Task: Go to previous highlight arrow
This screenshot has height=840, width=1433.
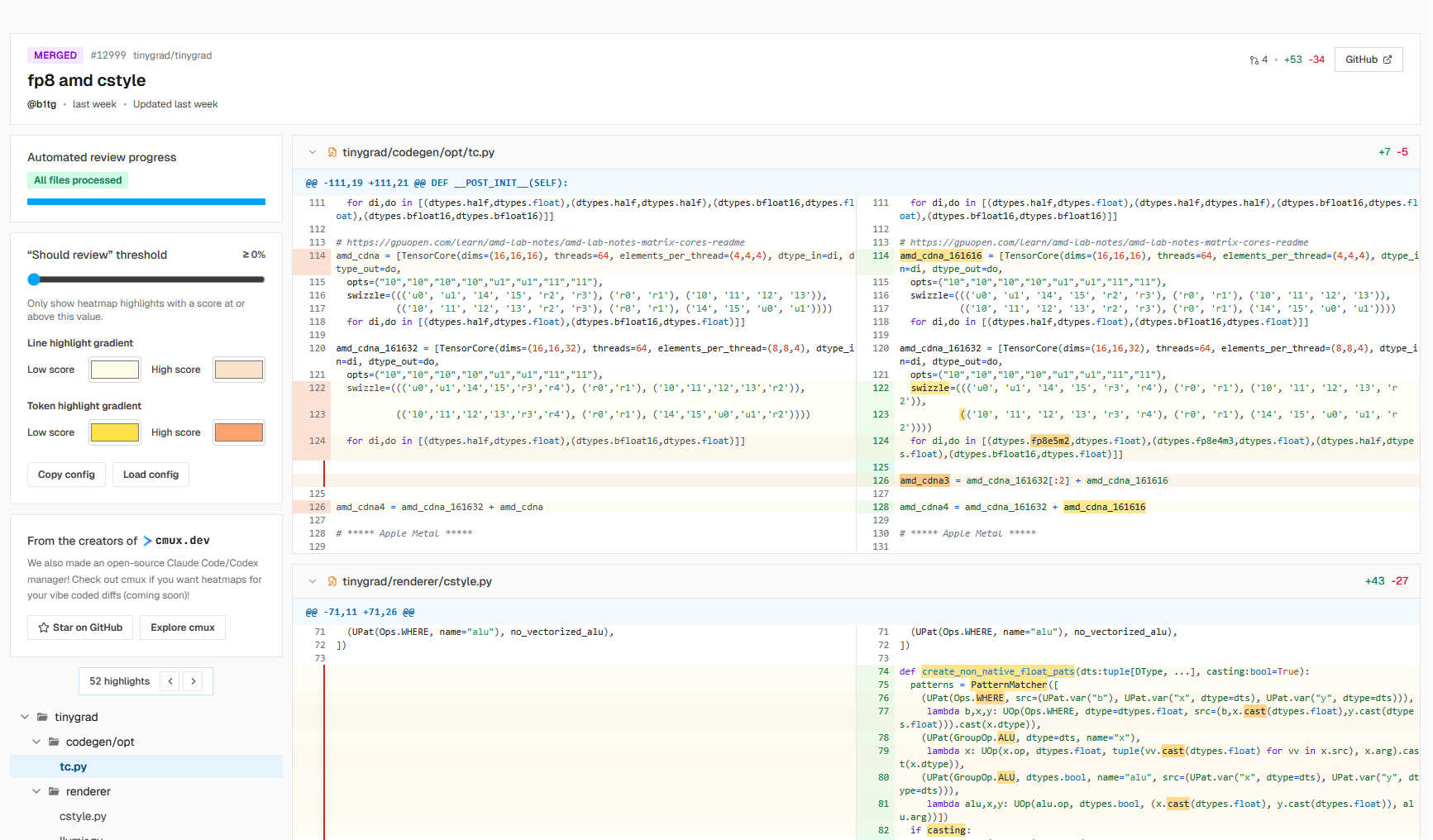Action: tap(170, 681)
